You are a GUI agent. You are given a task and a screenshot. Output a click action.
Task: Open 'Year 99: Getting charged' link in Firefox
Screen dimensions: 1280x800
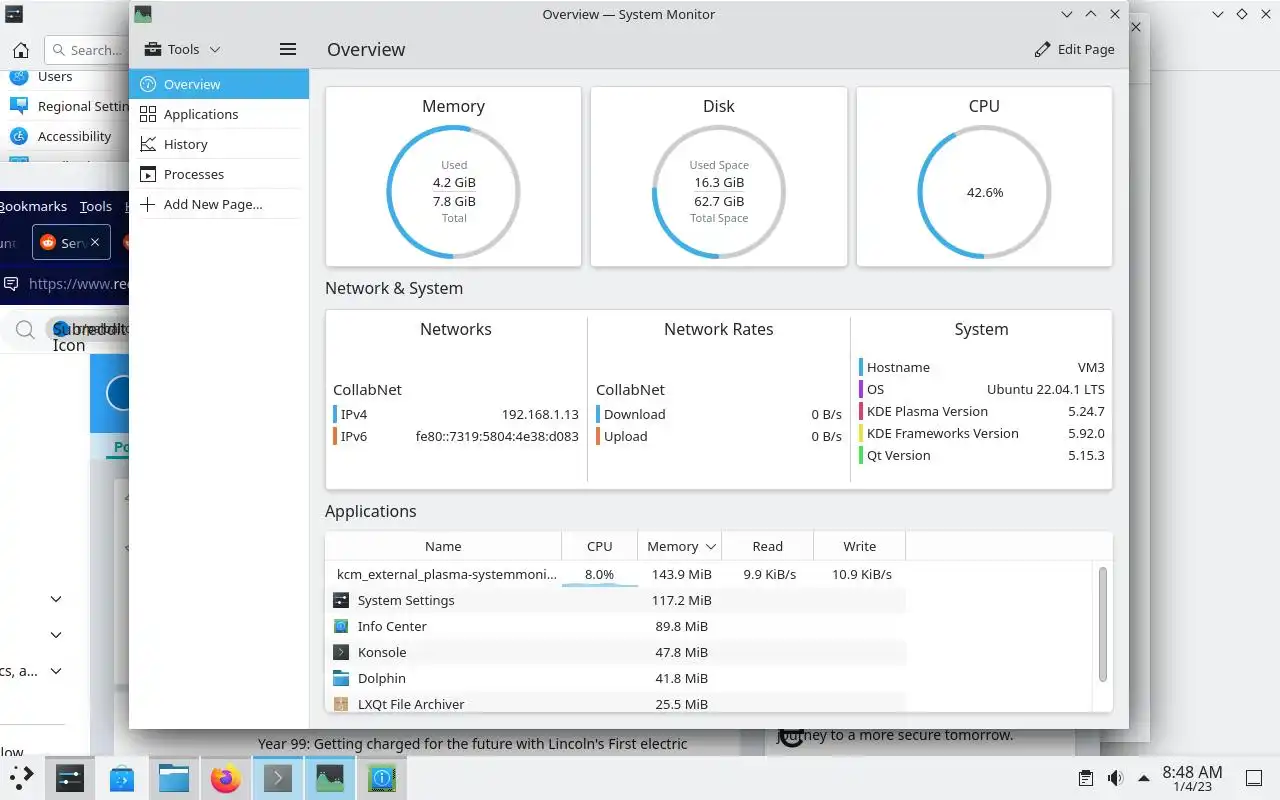(473, 743)
